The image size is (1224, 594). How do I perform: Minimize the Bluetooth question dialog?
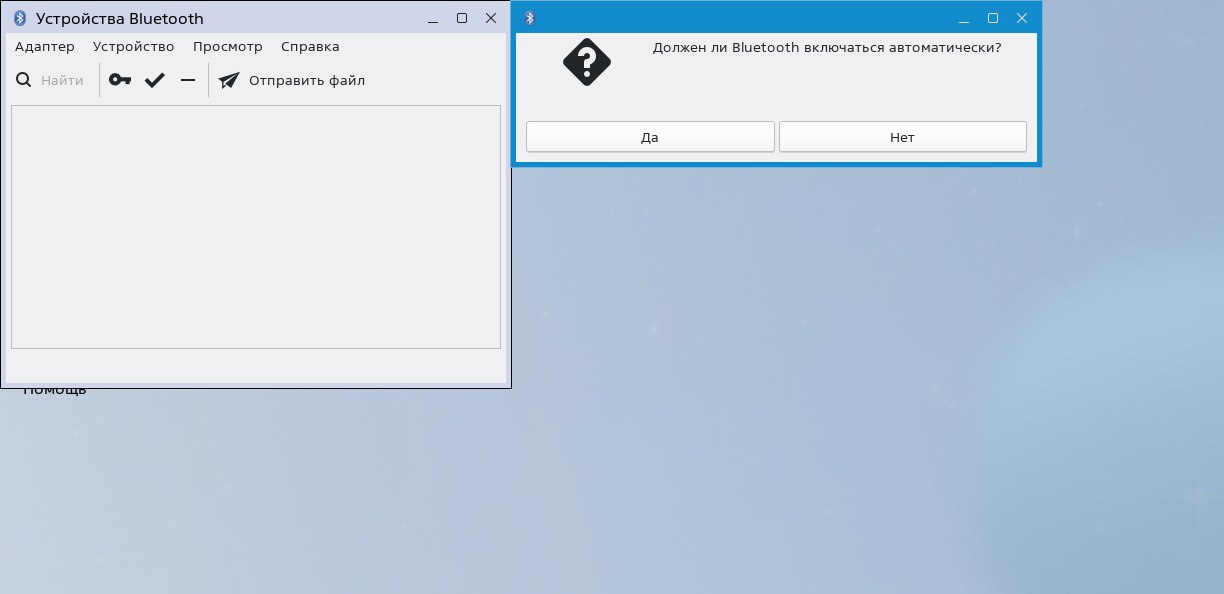click(964, 18)
